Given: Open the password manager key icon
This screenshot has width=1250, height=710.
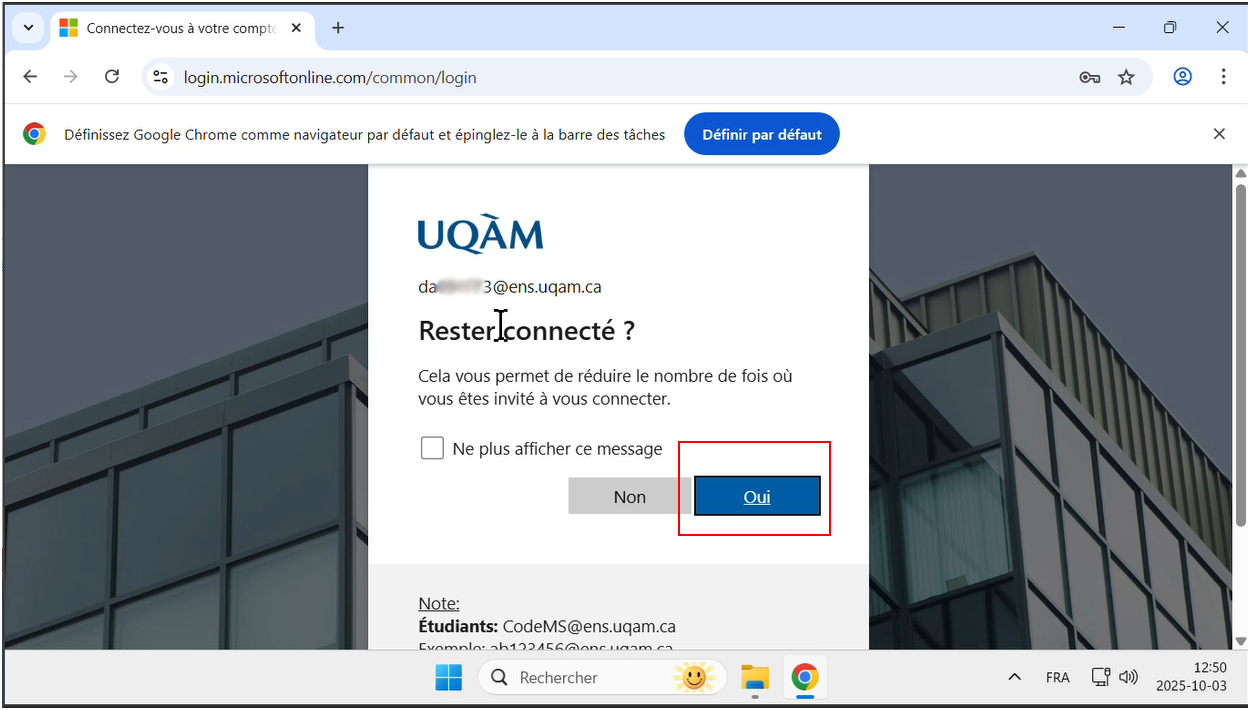Looking at the screenshot, I should pyautogui.click(x=1090, y=77).
